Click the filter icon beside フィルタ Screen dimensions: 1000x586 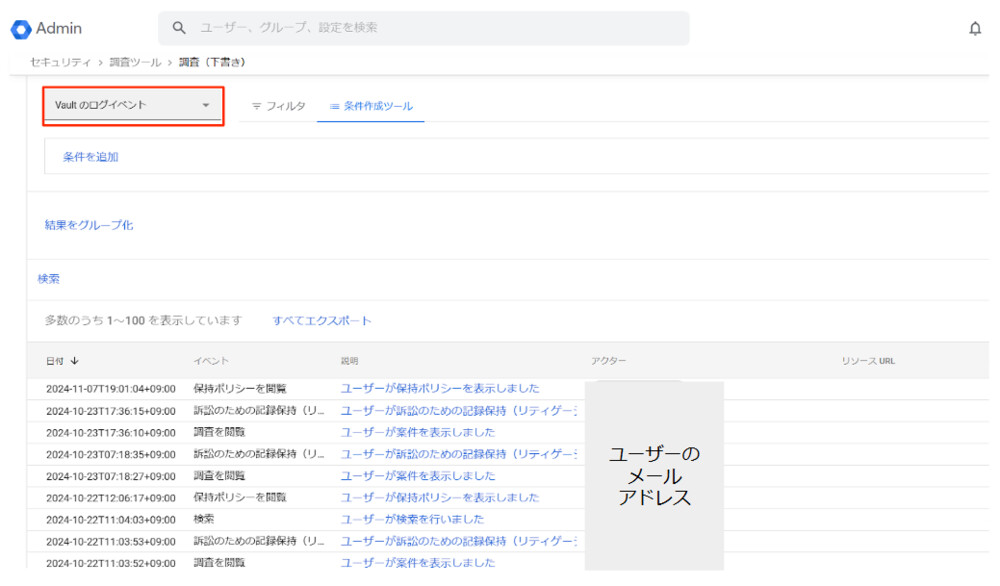click(256, 106)
